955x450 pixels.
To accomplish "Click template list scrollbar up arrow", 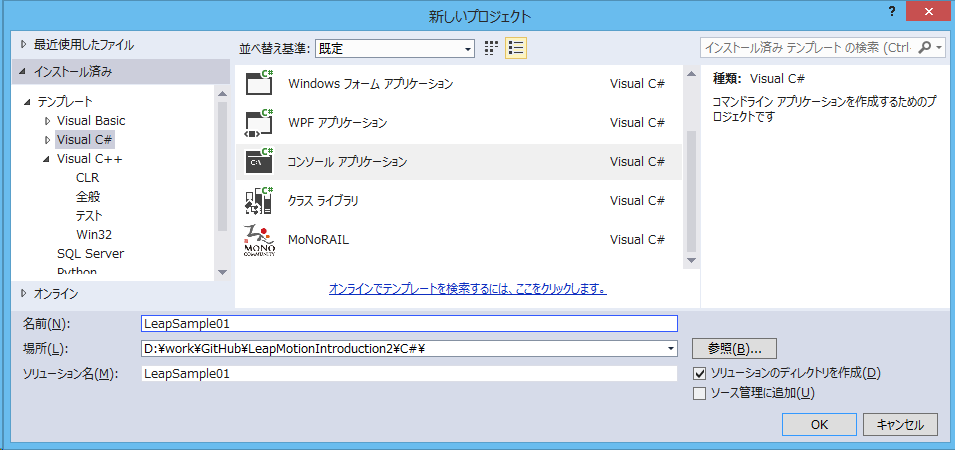I will (x=691, y=74).
